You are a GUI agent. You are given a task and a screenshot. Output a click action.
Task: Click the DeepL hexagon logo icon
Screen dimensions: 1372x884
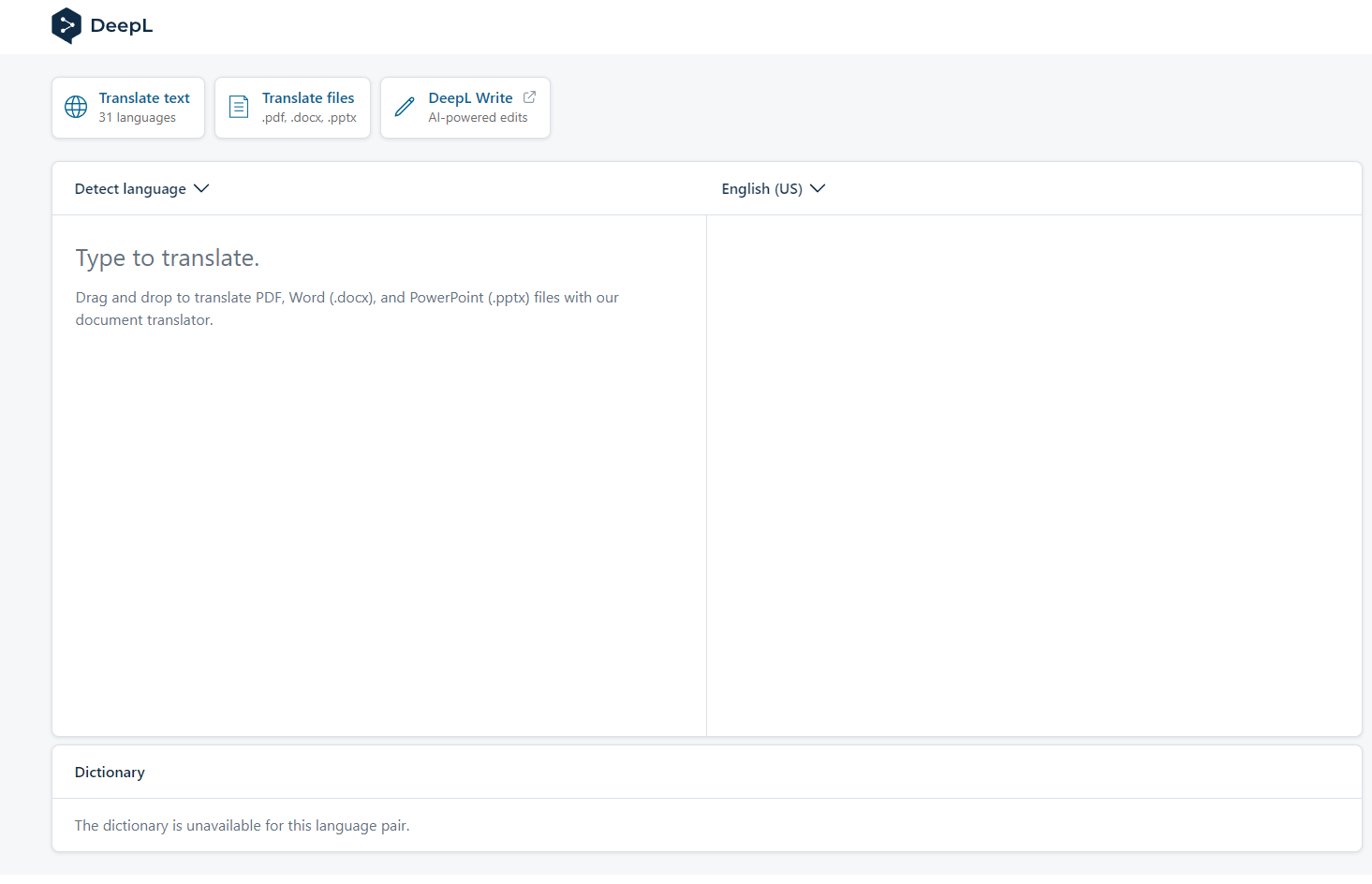[66, 26]
